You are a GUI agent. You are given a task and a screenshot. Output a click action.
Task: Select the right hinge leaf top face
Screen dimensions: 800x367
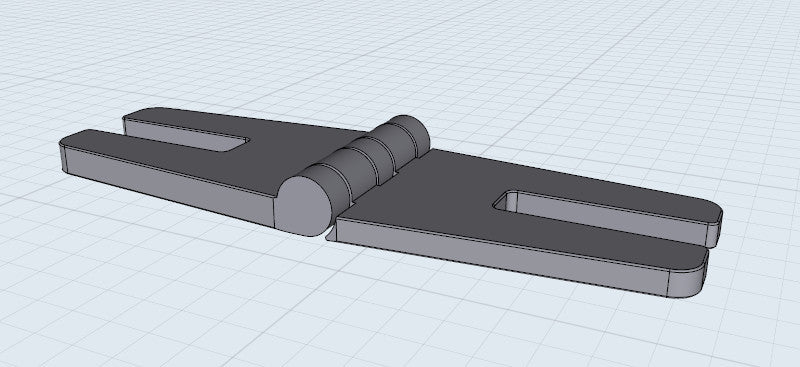434,194
